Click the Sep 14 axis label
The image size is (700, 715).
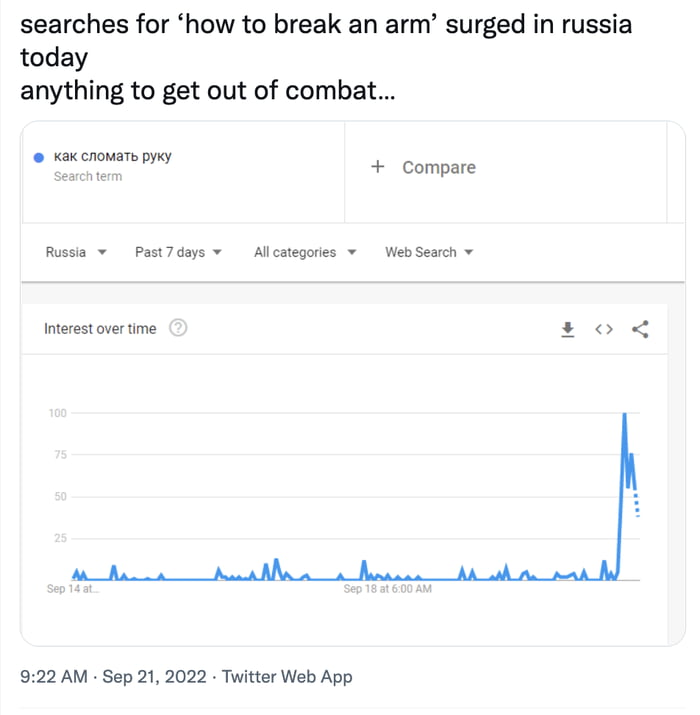72,589
